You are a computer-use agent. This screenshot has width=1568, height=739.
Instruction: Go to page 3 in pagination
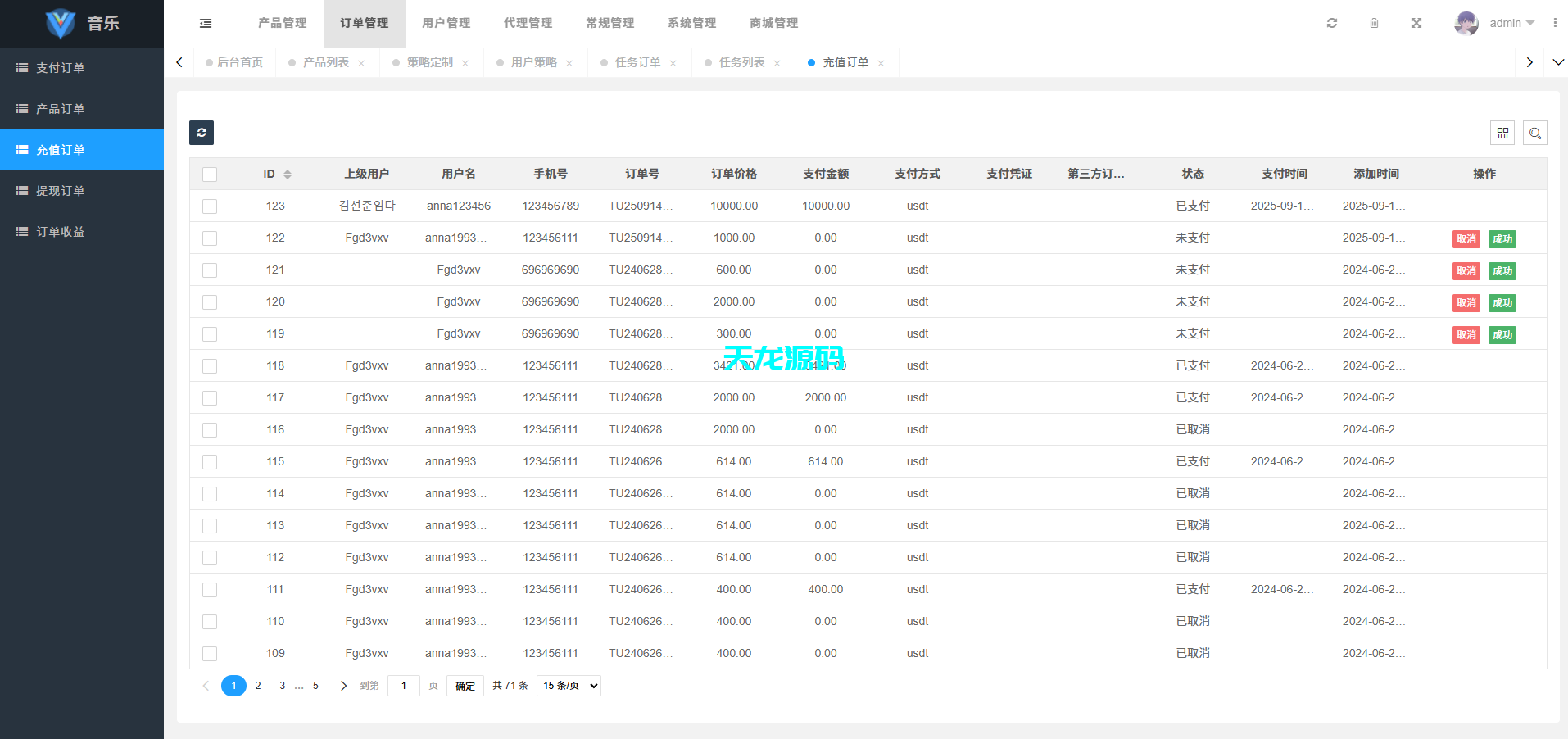tap(282, 686)
